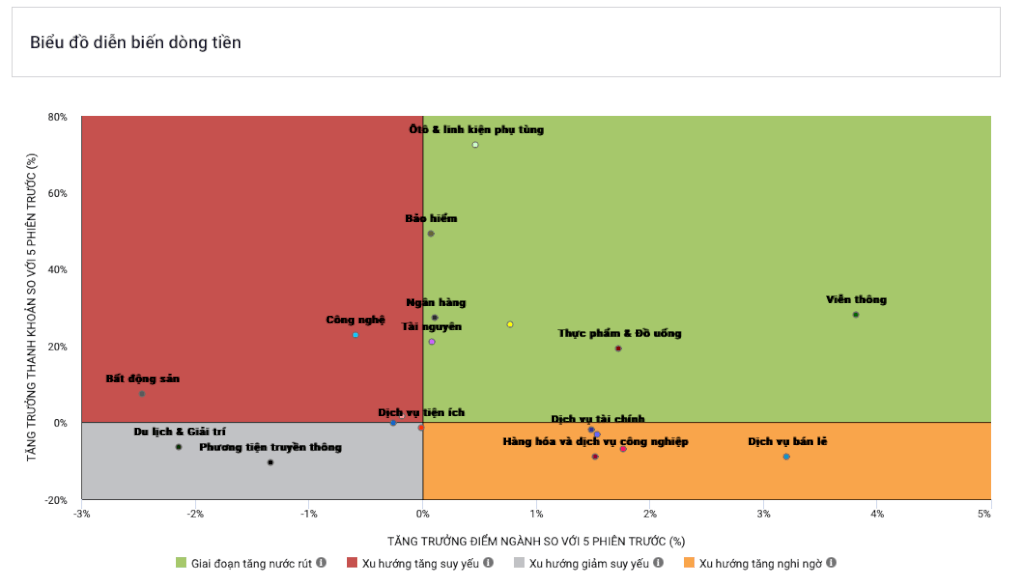Toggle red Xu hướng tăng suy yếu legend swatch
Screen dimensions: 1024x587
pos(352,563)
